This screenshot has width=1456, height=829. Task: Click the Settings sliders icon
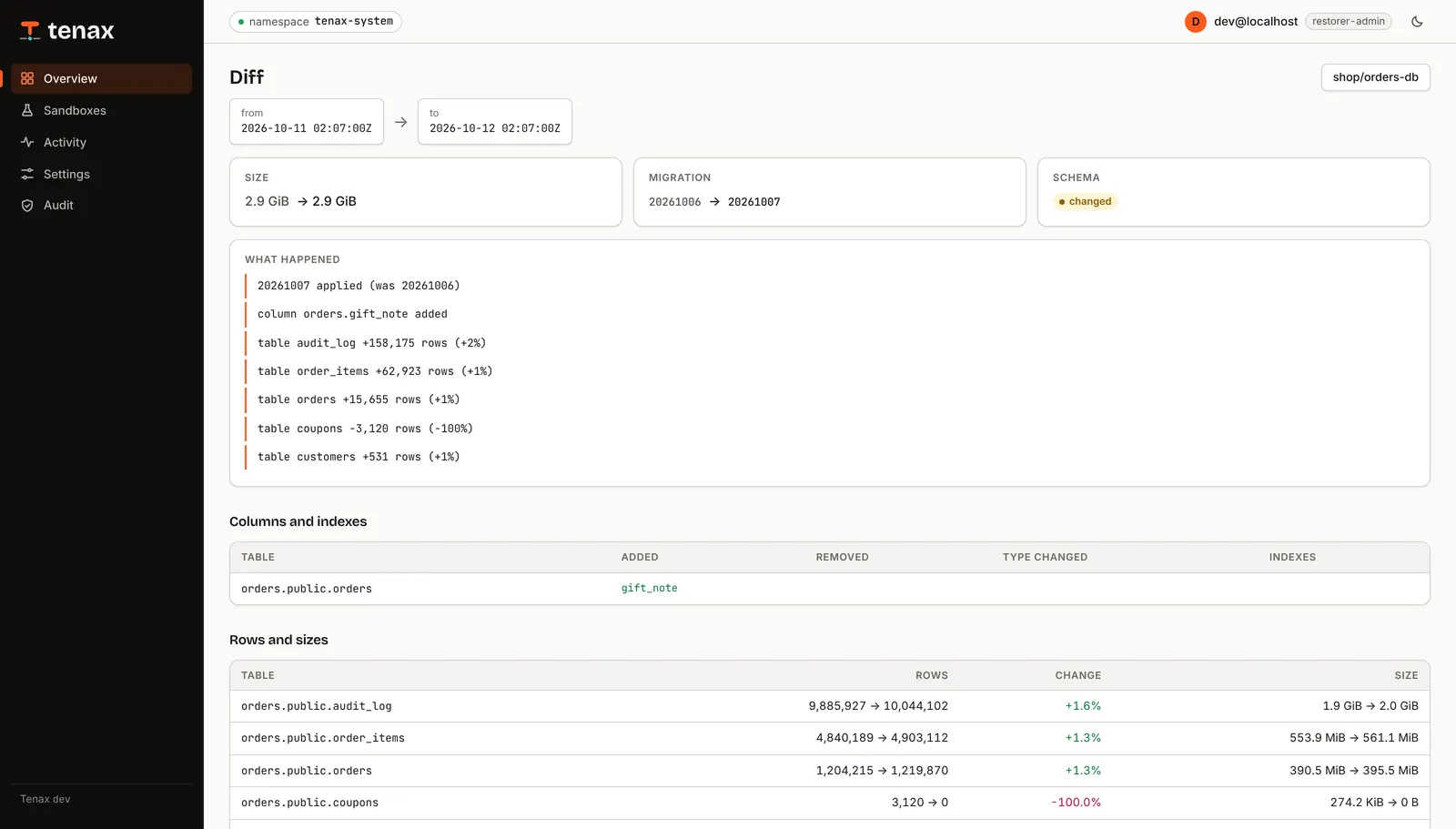pyautogui.click(x=27, y=174)
